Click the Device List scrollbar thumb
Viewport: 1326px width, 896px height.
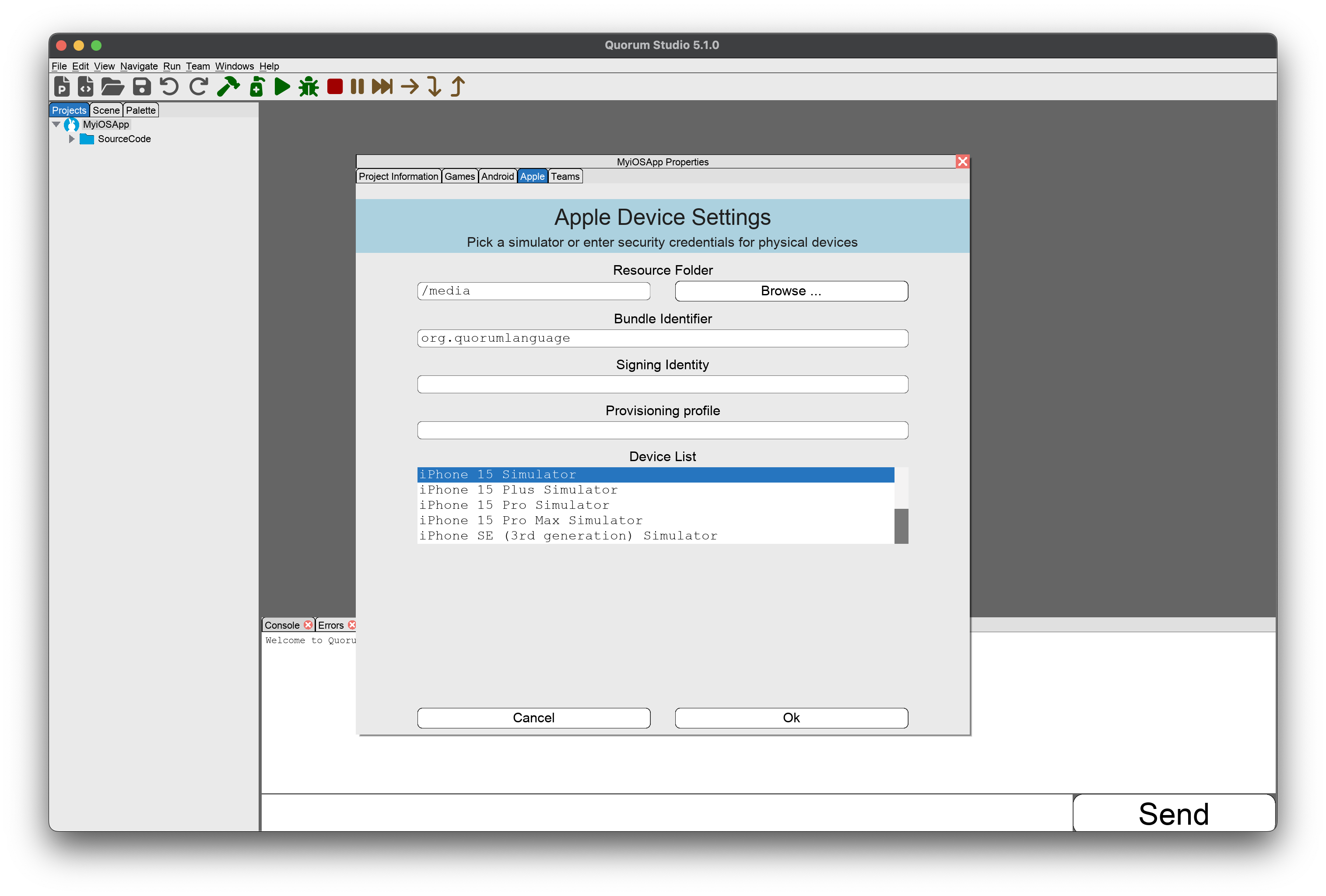[x=901, y=526]
